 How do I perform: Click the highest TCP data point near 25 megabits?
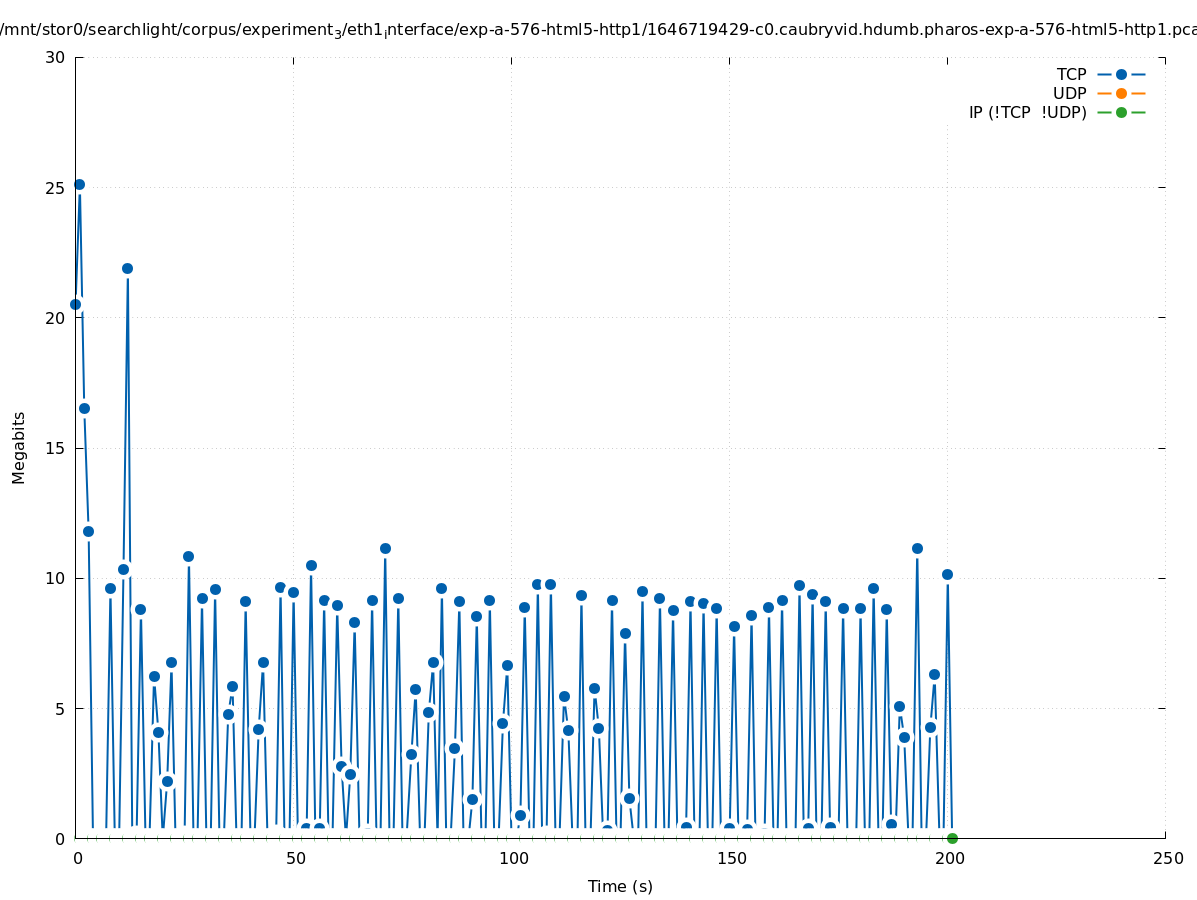tap(79, 185)
